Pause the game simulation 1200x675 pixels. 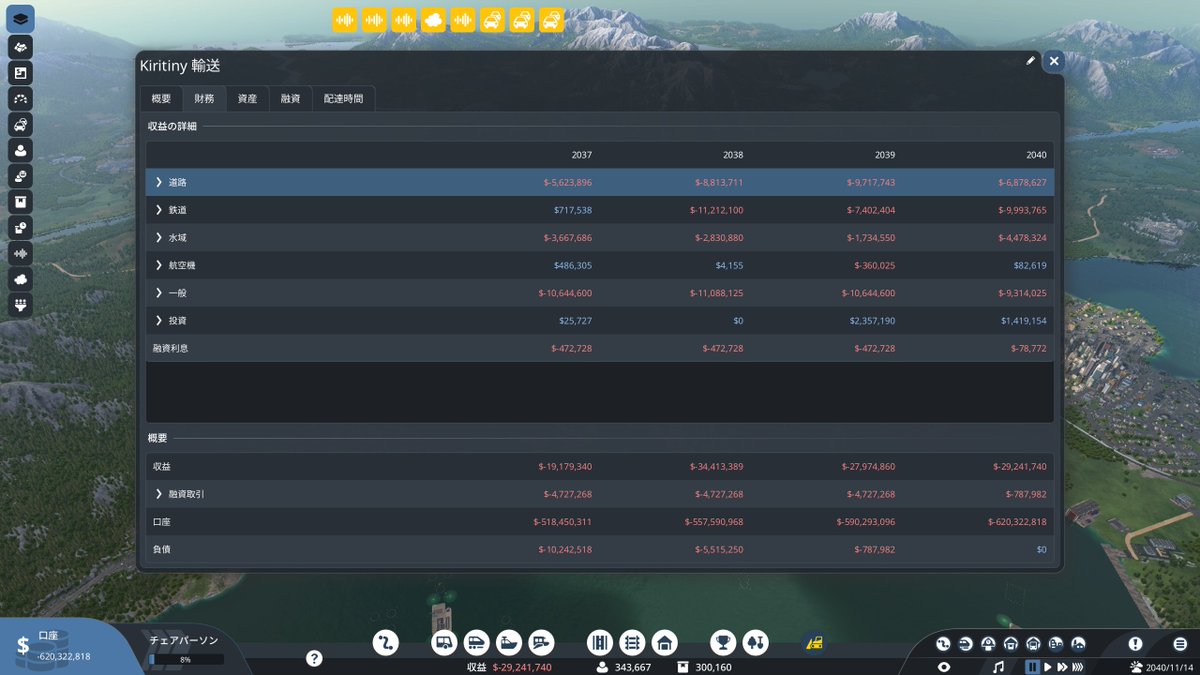(1031, 667)
